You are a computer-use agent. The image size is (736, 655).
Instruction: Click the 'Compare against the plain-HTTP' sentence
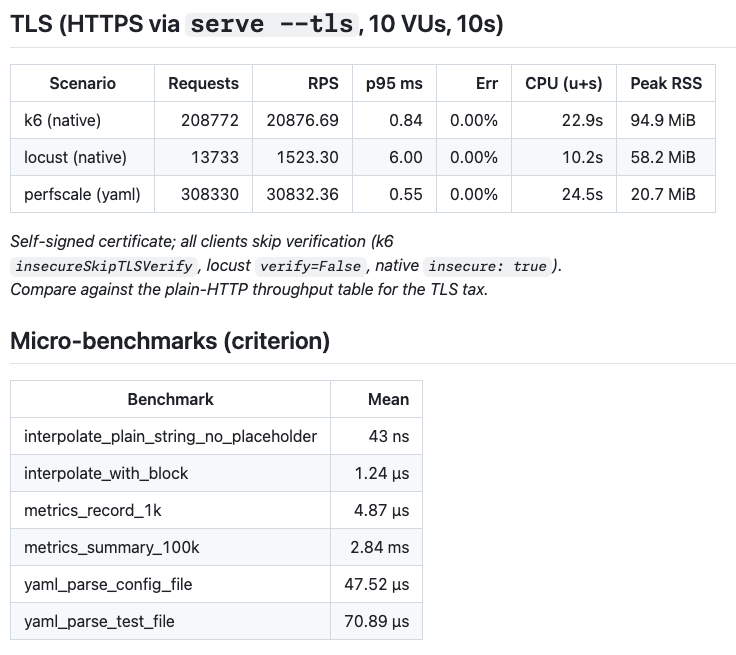pos(249,289)
